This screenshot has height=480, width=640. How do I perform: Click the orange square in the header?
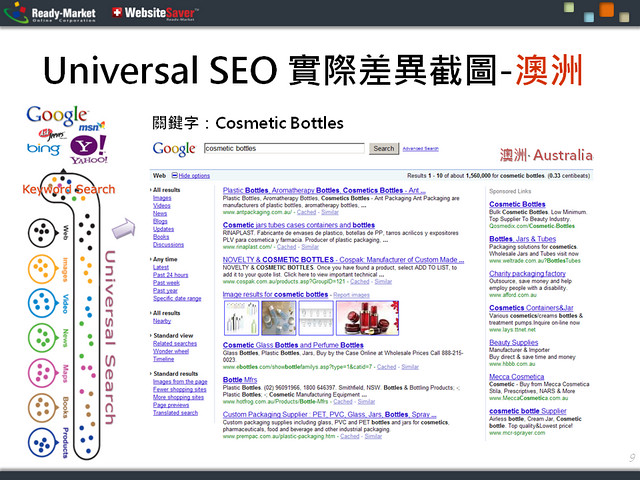pos(606,9)
